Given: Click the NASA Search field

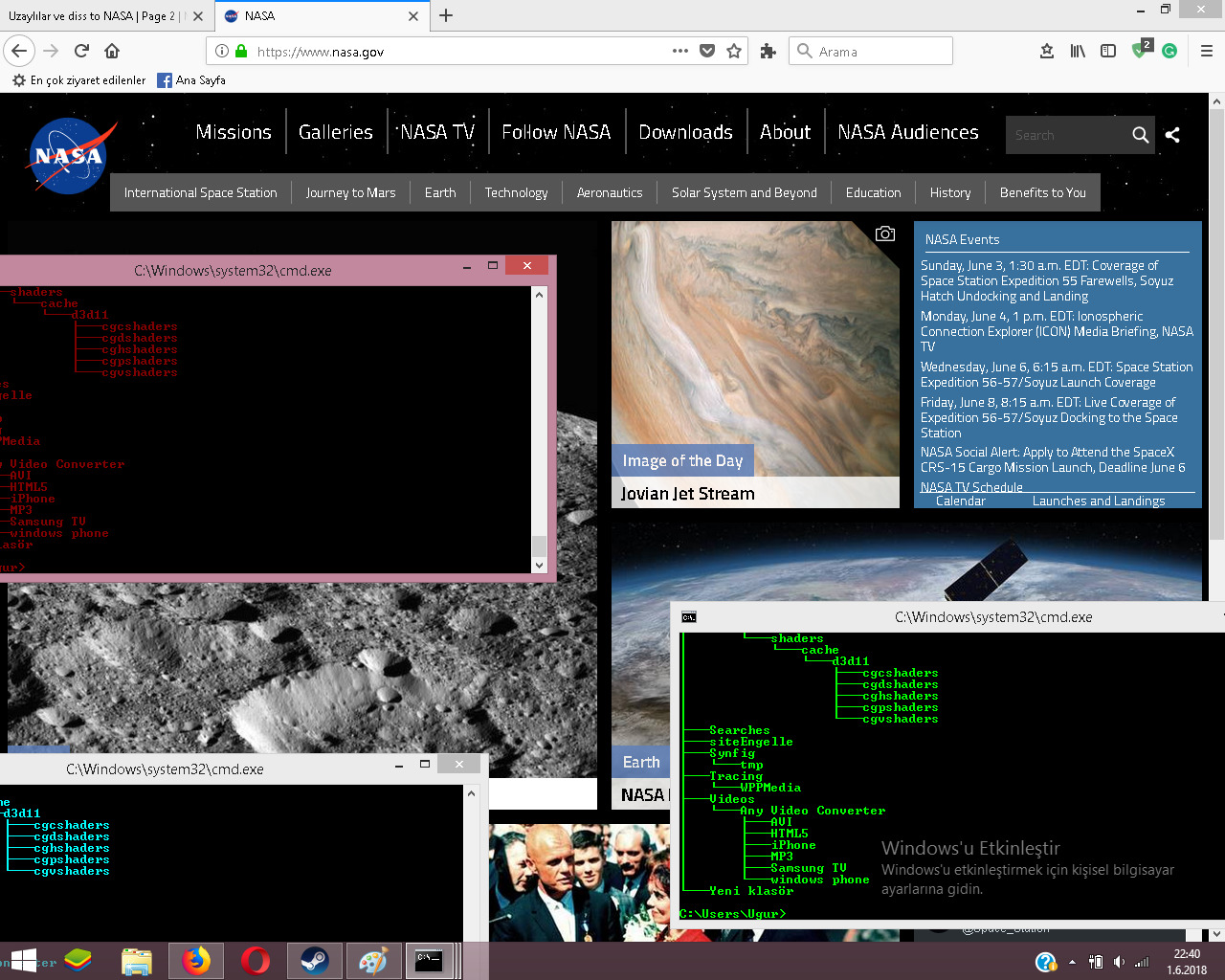Looking at the screenshot, I should coord(1067,135).
